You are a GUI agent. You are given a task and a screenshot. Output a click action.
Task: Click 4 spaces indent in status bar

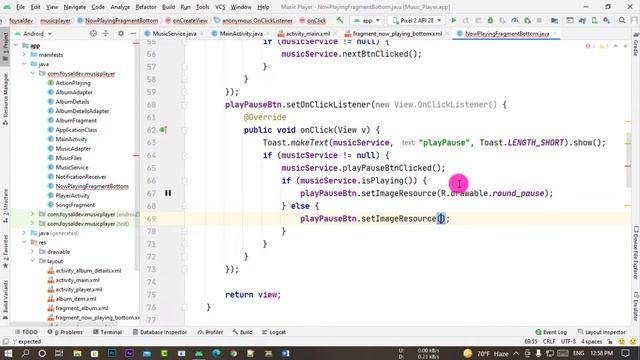tap(591, 342)
